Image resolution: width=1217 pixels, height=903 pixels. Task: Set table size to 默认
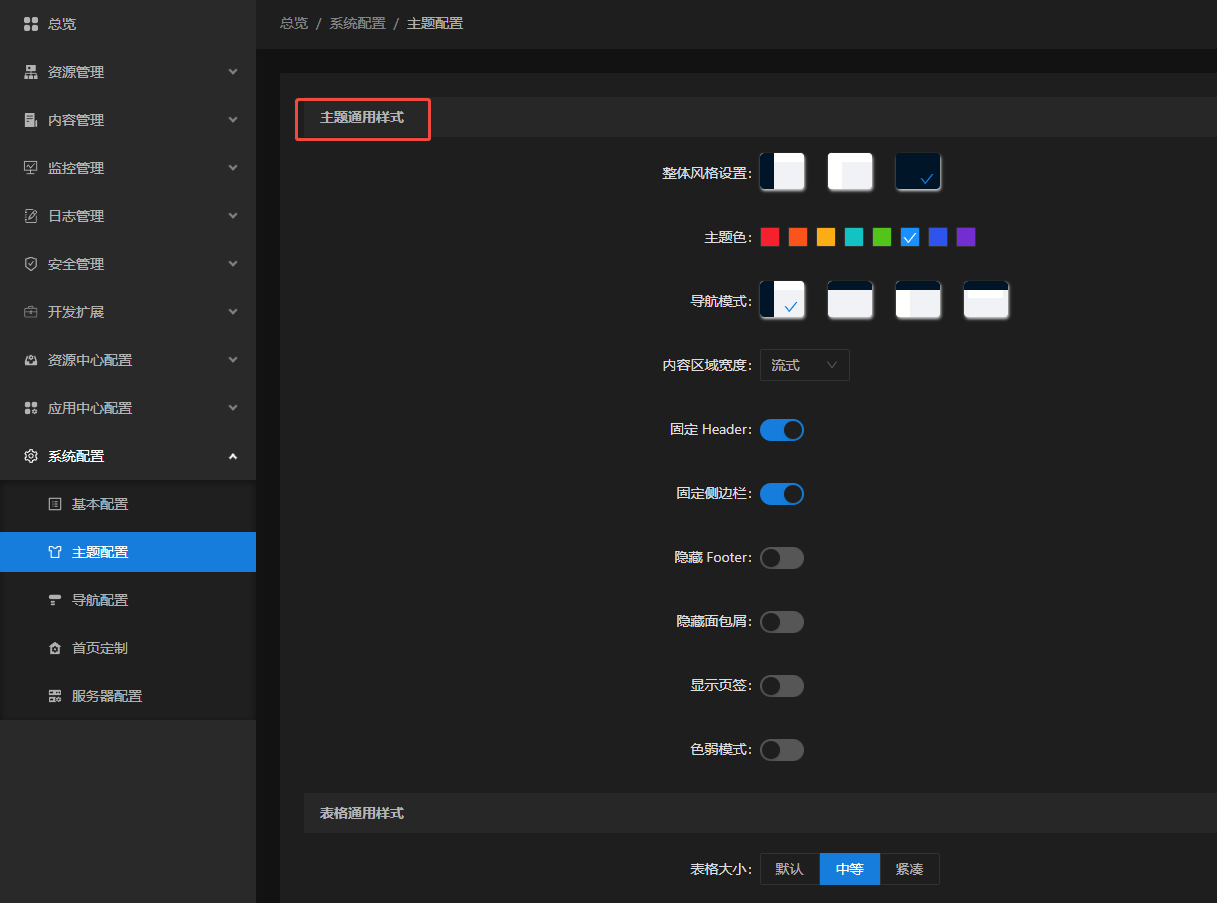(790, 869)
